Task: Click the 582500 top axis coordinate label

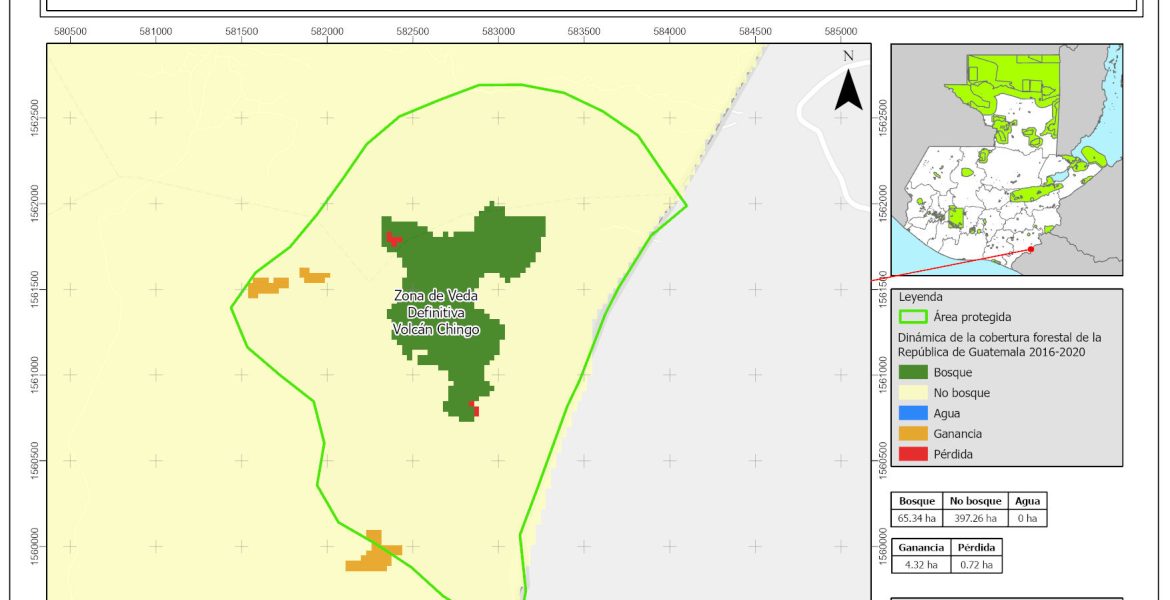Action: 413,31
